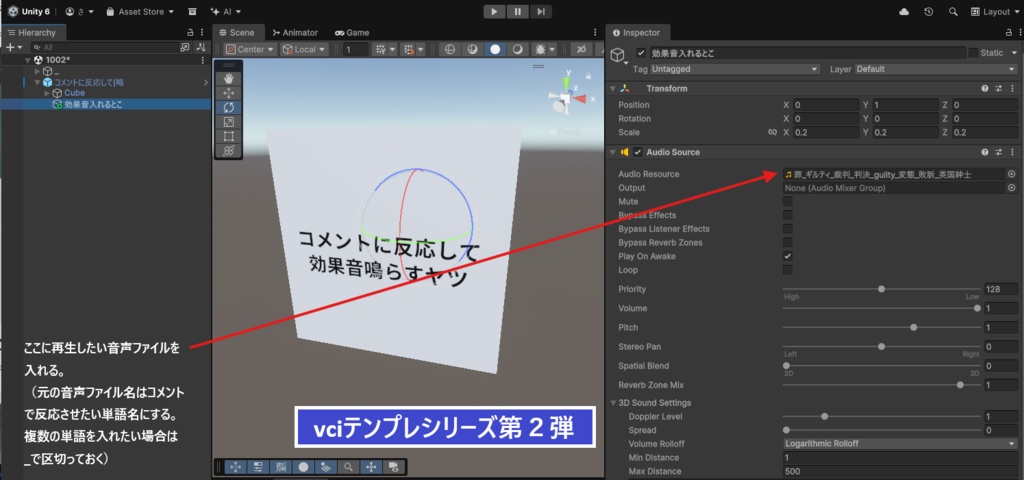The height and width of the screenshot is (480, 1024).
Task: Open the Center pivot dropdown
Action: pos(249,50)
